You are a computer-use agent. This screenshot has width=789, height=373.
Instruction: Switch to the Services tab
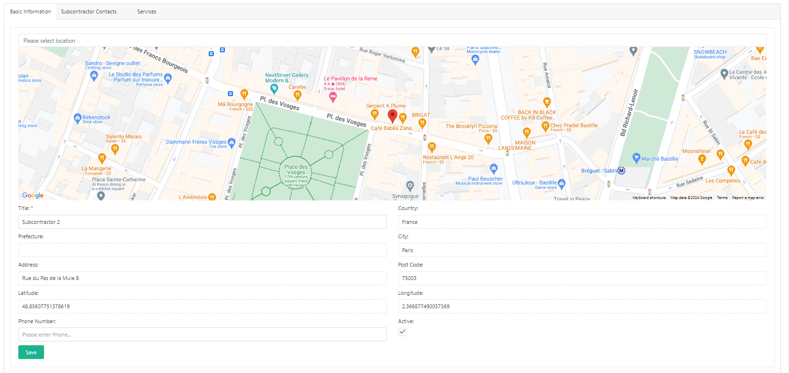click(146, 12)
